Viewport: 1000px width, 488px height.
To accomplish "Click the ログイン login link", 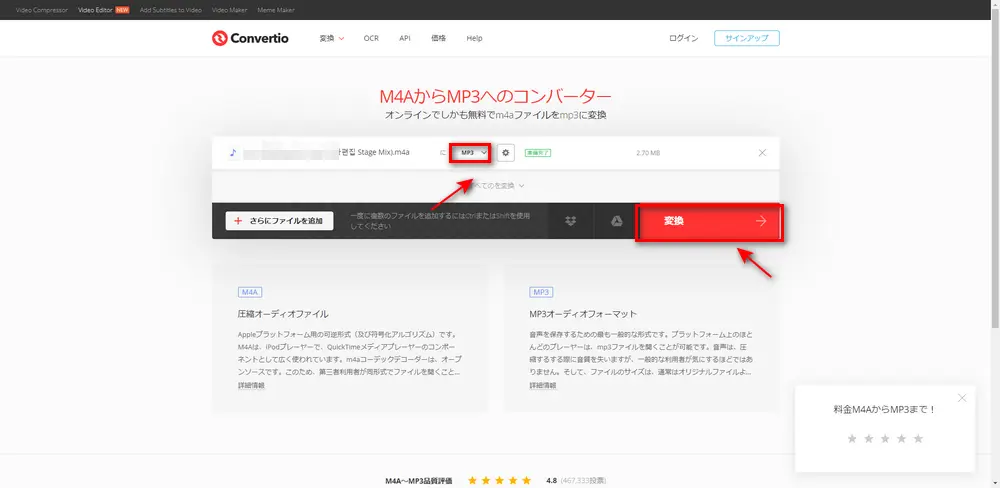I will 683,38.
